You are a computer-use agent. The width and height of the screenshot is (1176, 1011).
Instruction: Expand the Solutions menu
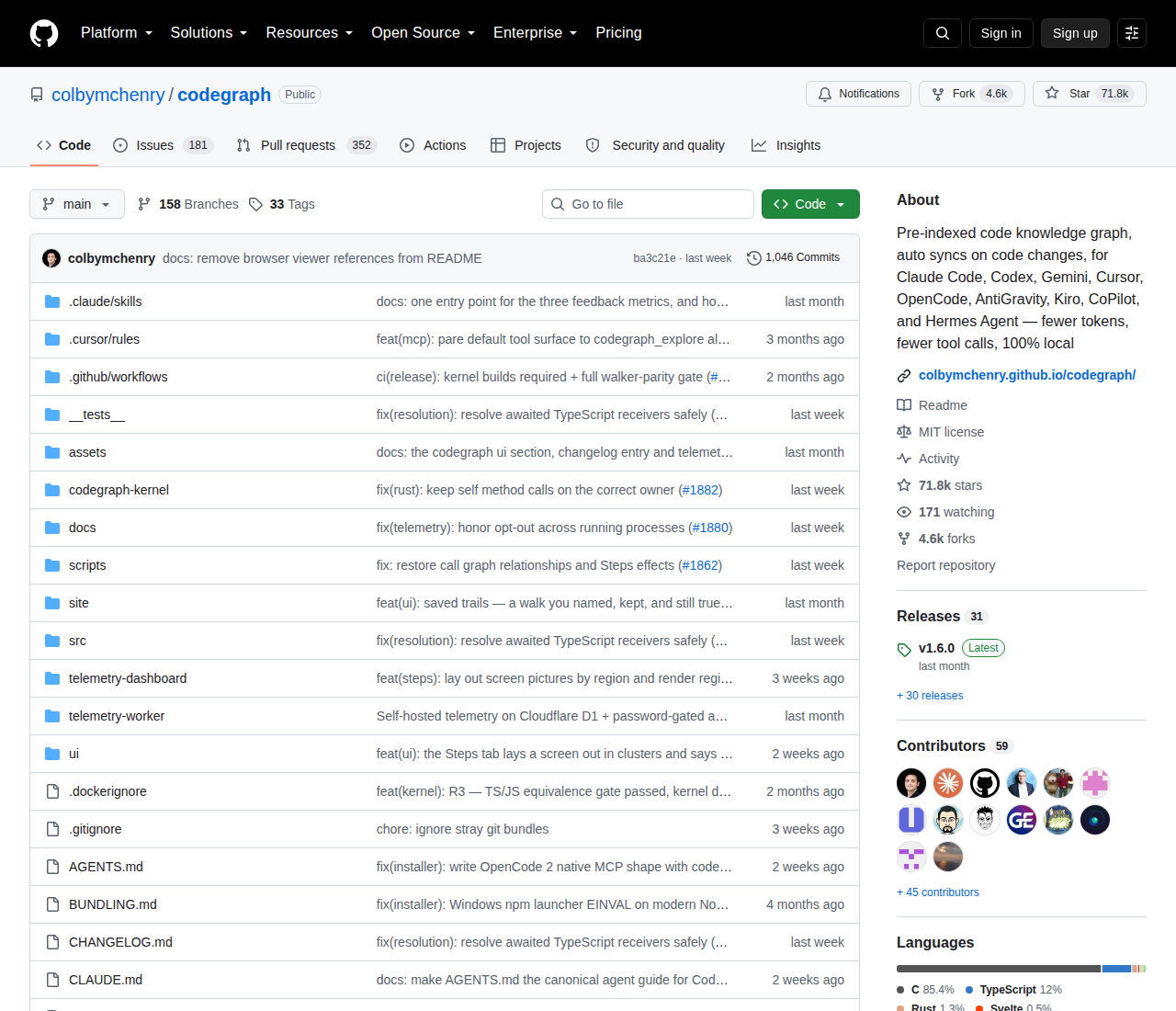click(209, 33)
